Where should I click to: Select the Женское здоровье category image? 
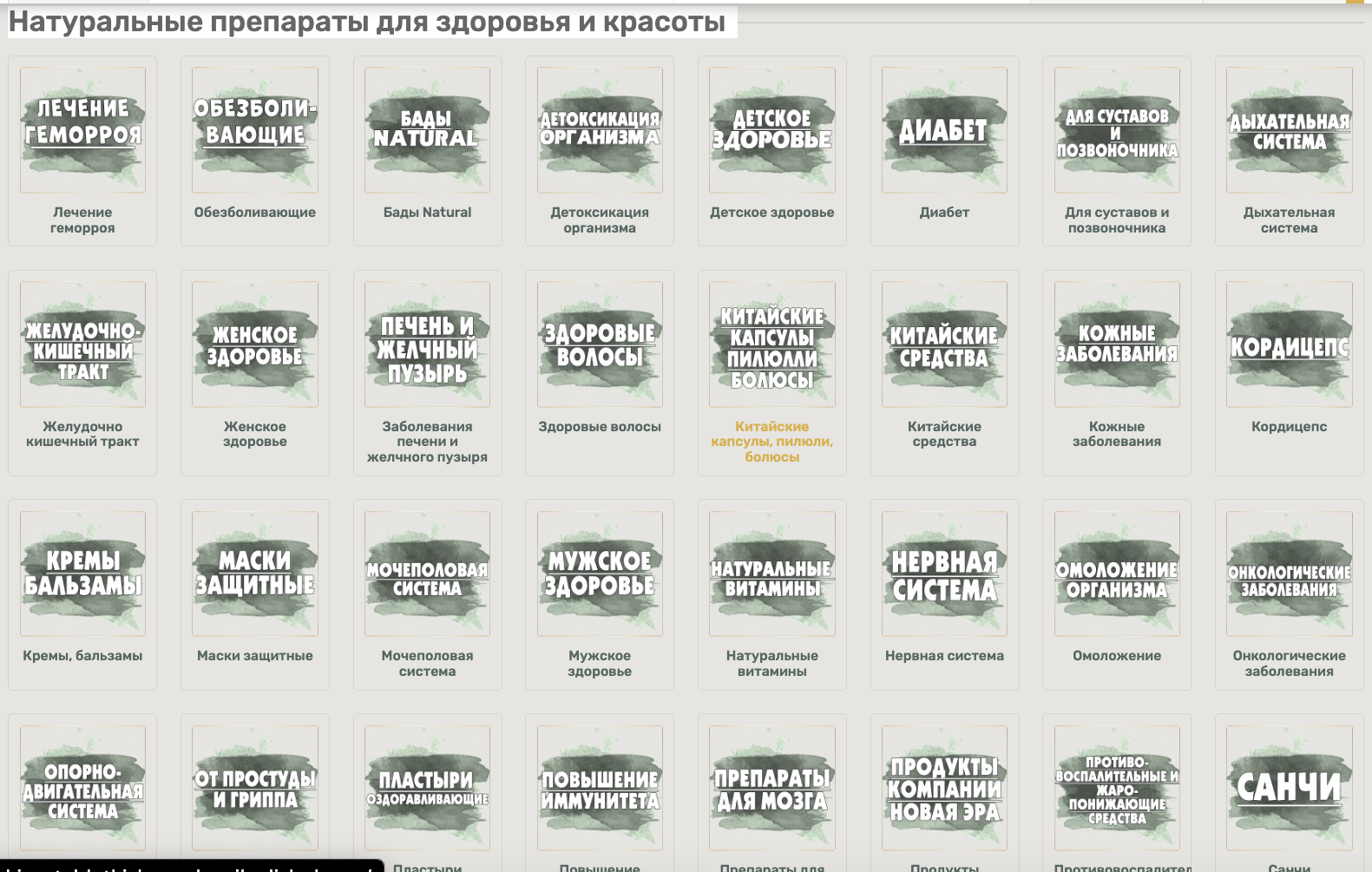254,344
